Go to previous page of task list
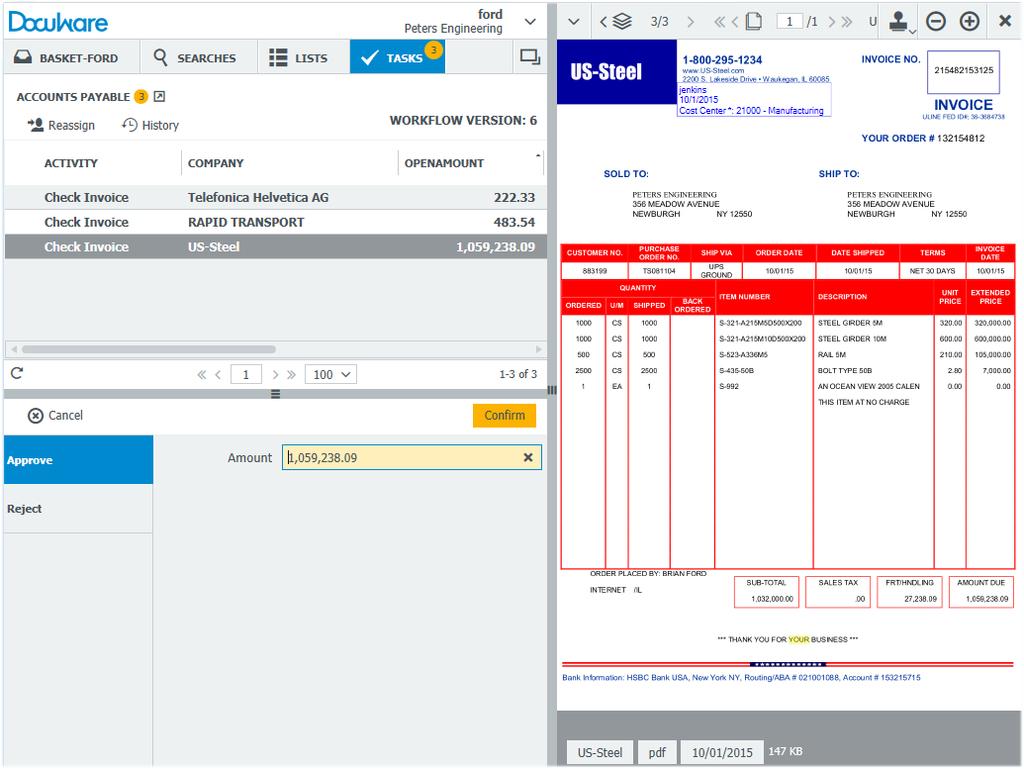This screenshot has height=769, width=1024. 218,375
